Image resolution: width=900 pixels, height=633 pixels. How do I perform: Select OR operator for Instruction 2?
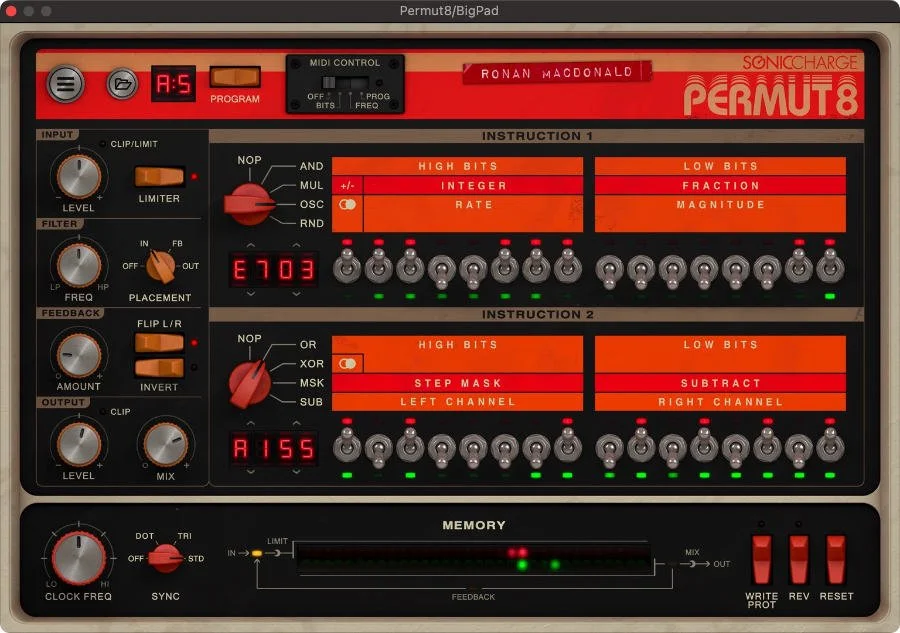point(308,344)
